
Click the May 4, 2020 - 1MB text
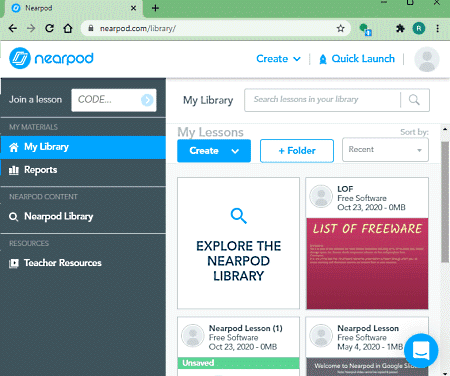(x=370, y=347)
